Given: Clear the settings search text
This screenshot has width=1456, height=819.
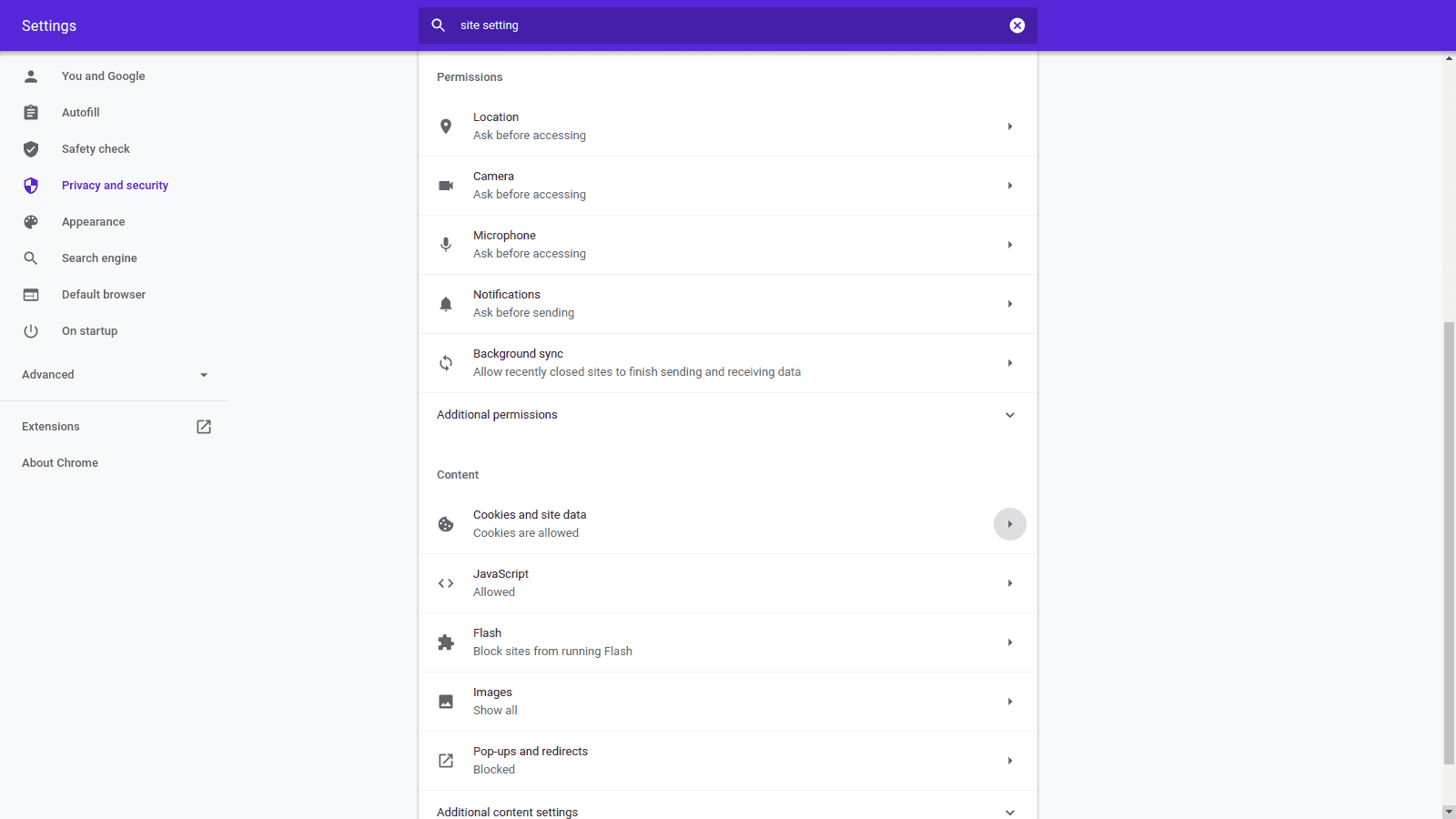Looking at the screenshot, I should point(1017,25).
